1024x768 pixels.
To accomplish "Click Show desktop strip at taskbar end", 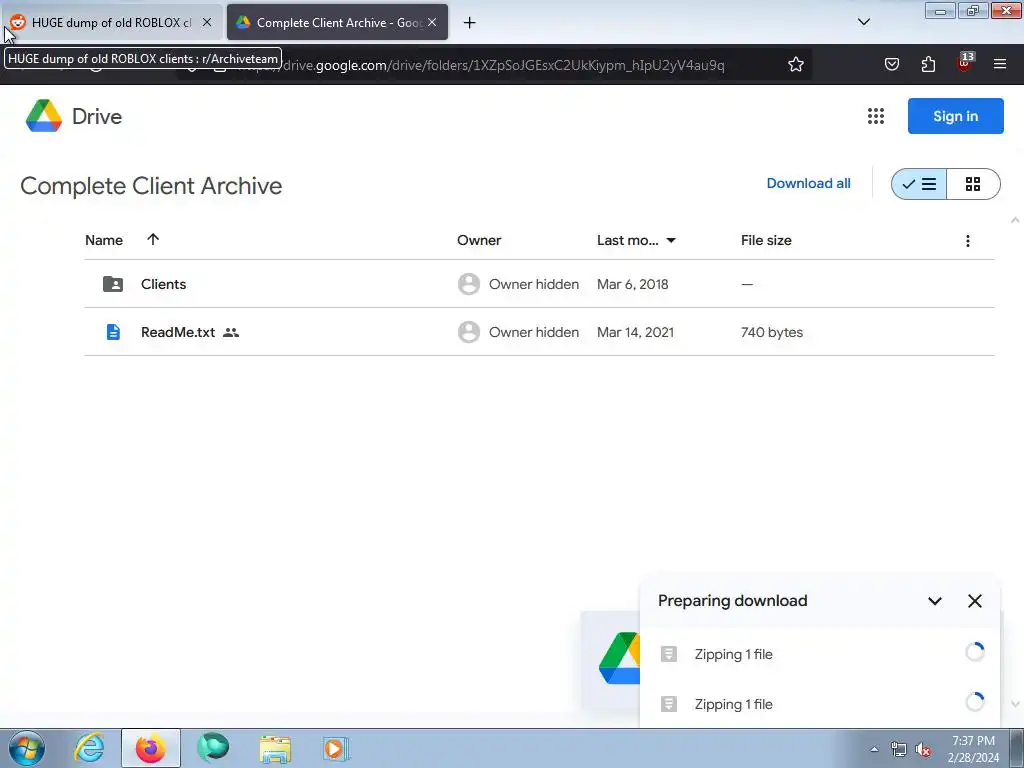I will (1017, 748).
